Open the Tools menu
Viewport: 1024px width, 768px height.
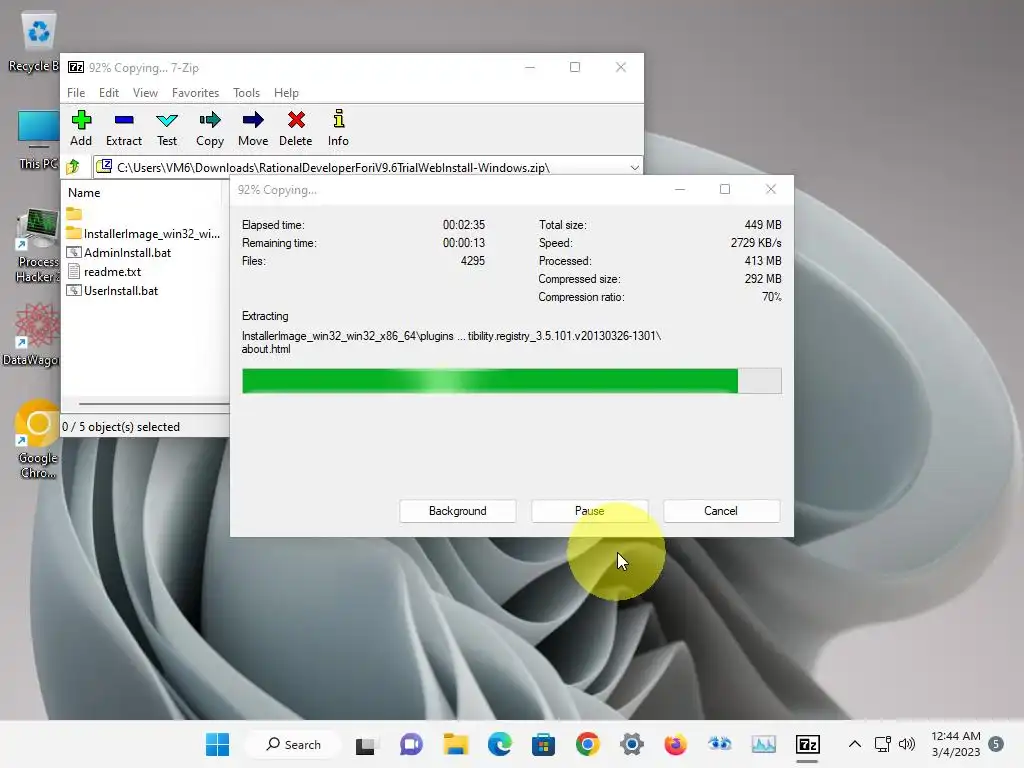click(x=246, y=93)
